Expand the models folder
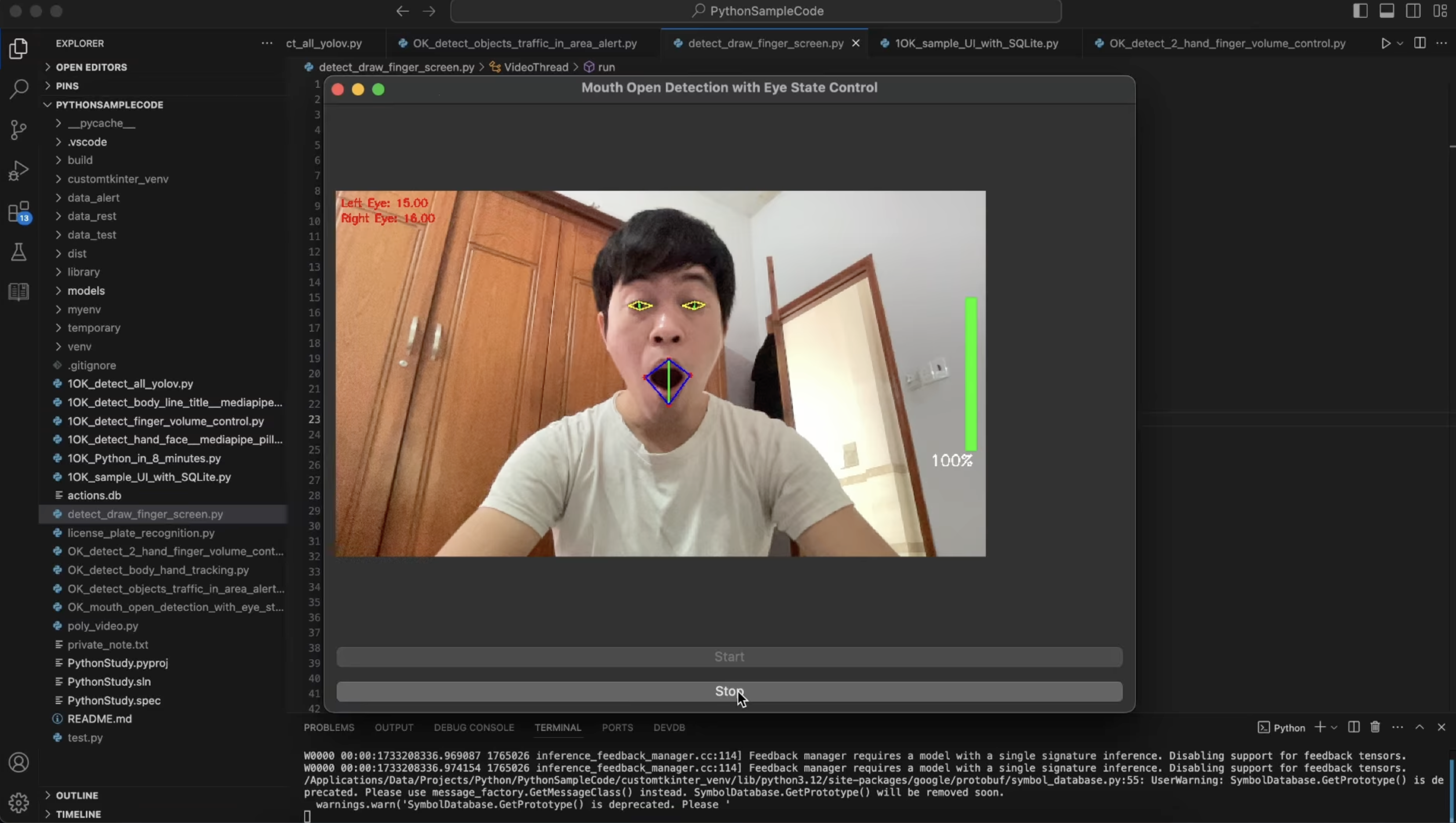The height and width of the screenshot is (823, 1456). pyautogui.click(x=86, y=291)
